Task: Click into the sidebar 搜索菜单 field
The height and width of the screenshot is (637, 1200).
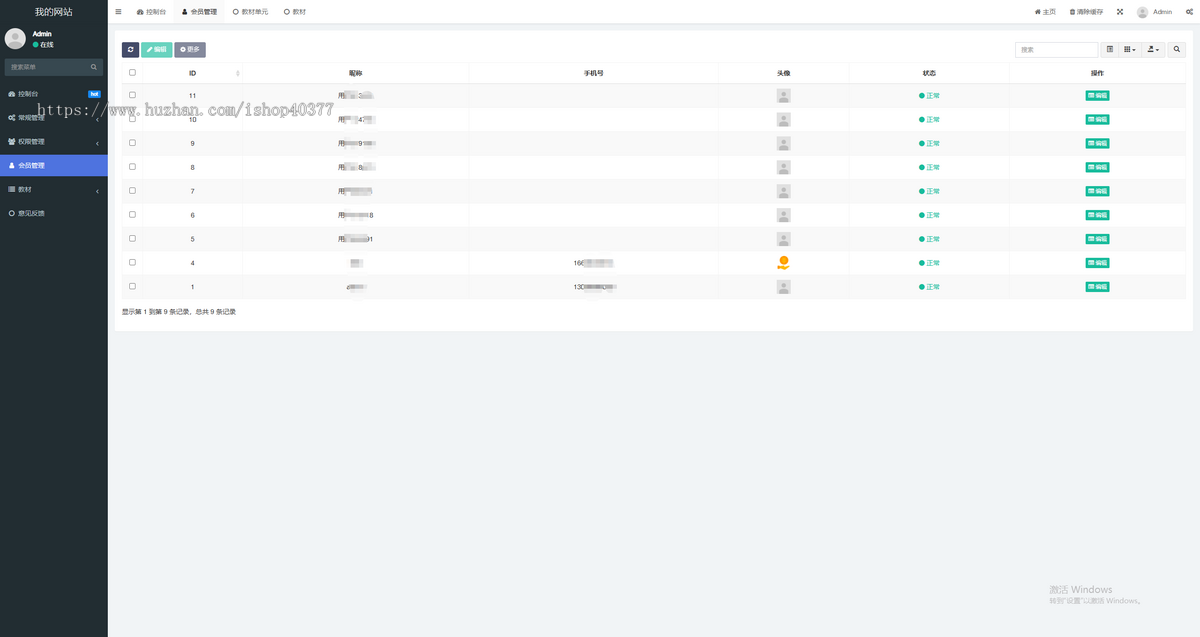Action: pyautogui.click(x=47, y=67)
